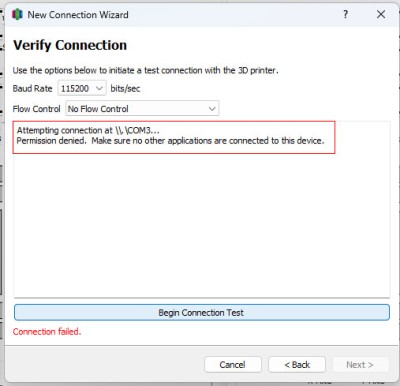Select the No Flow Control field text
The image size is (400, 386).
pos(98,109)
